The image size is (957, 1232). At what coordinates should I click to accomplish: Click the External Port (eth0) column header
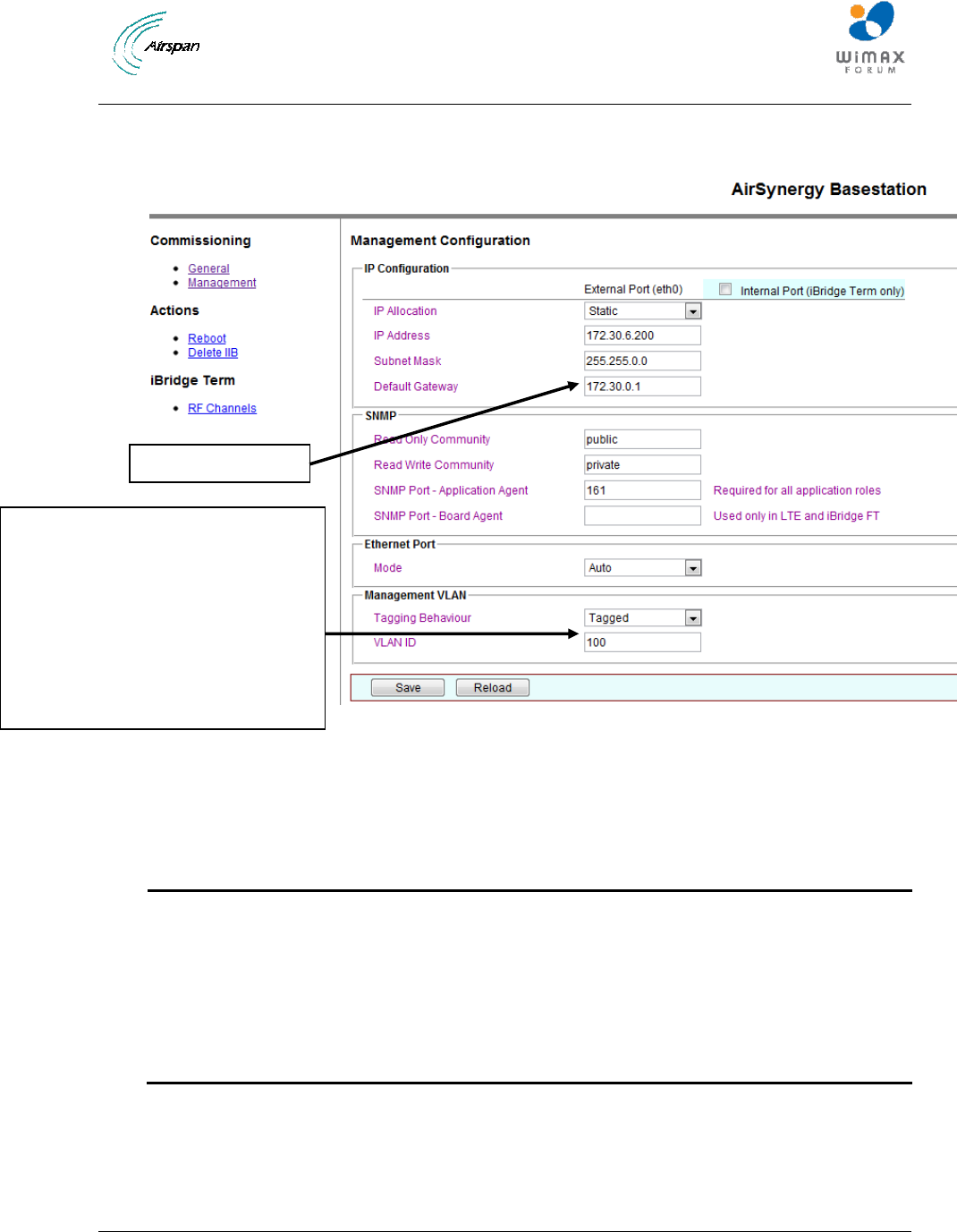(x=633, y=289)
